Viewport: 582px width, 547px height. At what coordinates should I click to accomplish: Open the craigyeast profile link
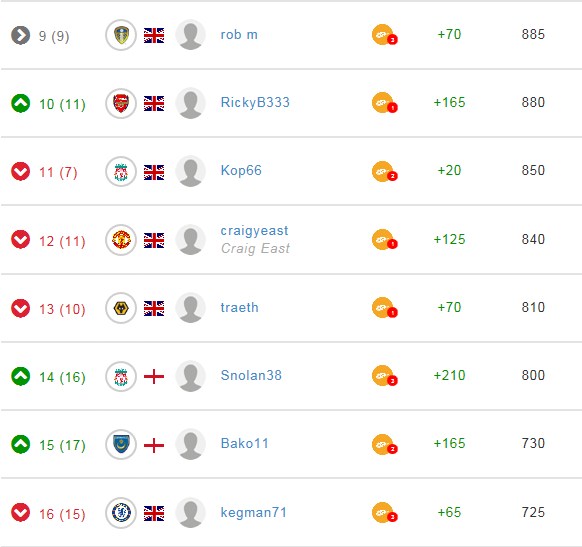tap(254, 231)
